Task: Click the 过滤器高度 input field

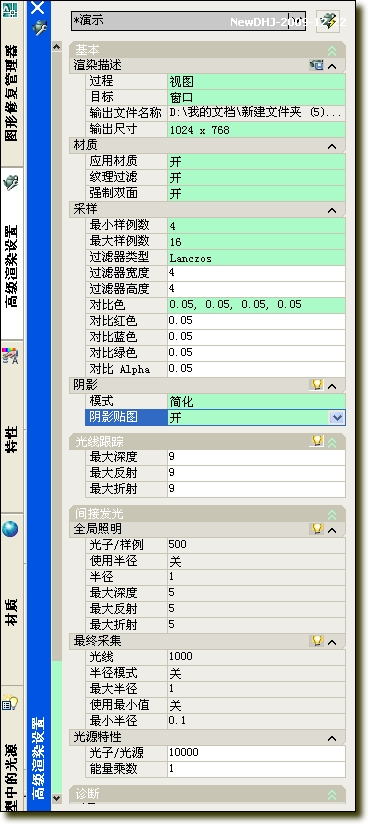Action: click(257, 289)
